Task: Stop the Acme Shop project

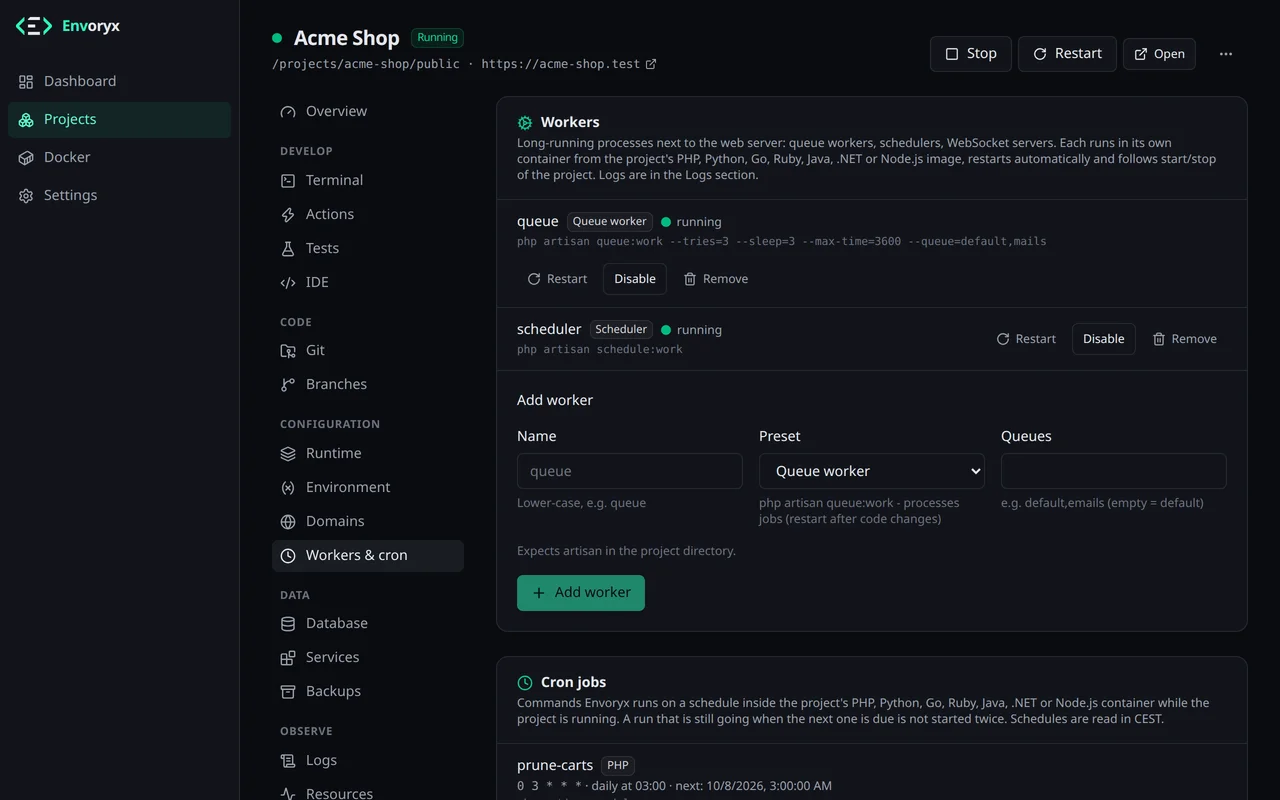Action: (x=971, y=54)
